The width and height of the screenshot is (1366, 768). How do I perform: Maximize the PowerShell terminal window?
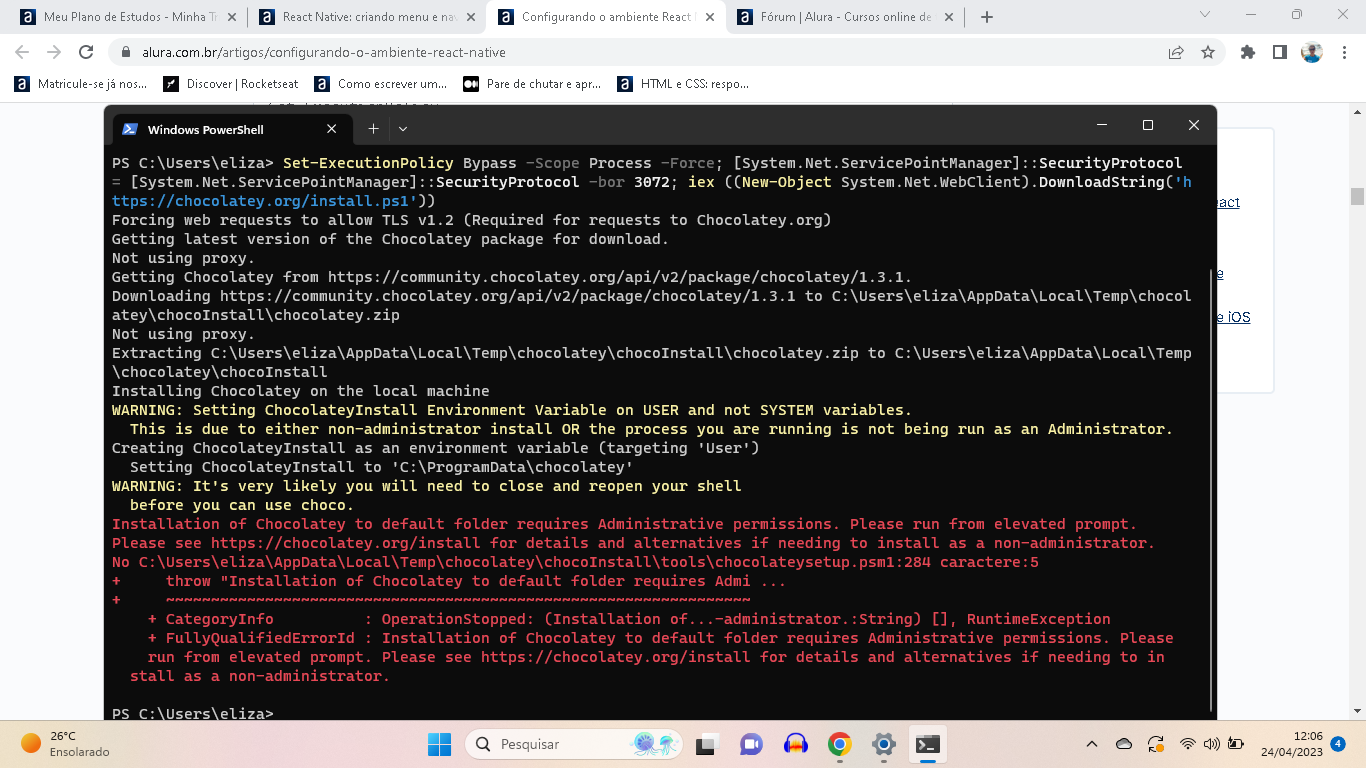tap(1148, 125)
